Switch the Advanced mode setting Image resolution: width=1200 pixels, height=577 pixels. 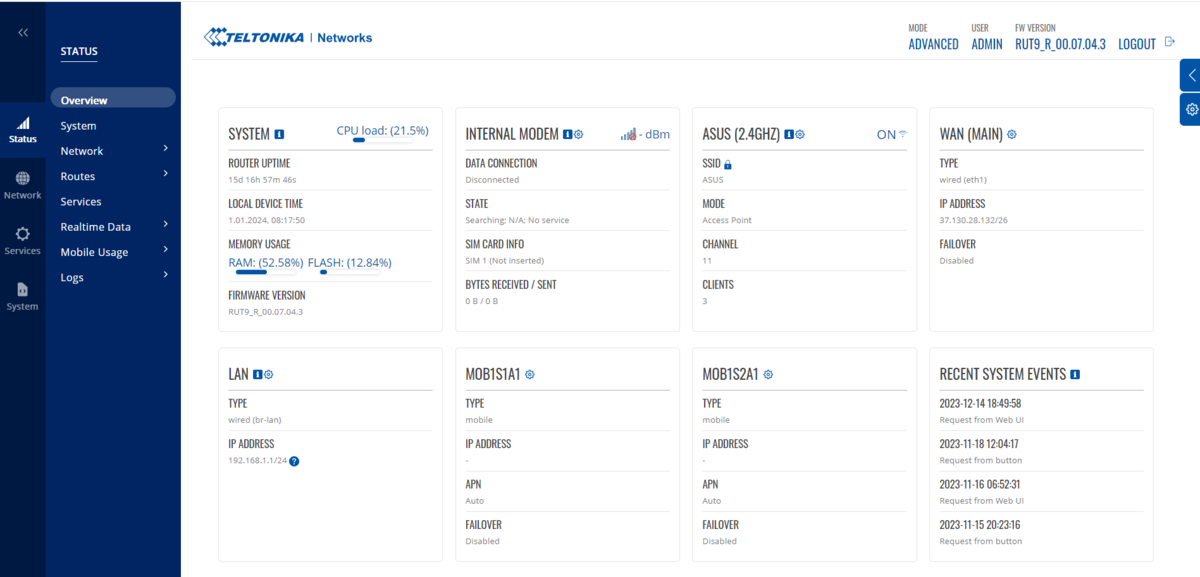click(x=933, y=44)
